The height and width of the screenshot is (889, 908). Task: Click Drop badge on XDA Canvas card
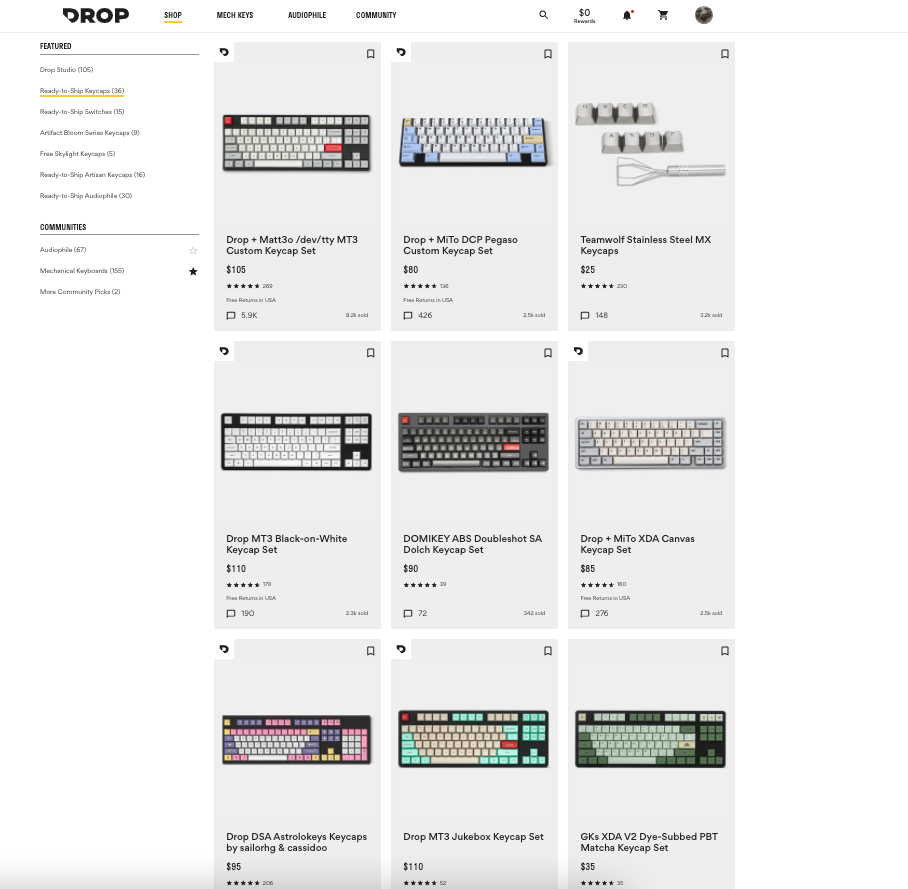coord(578,351)
